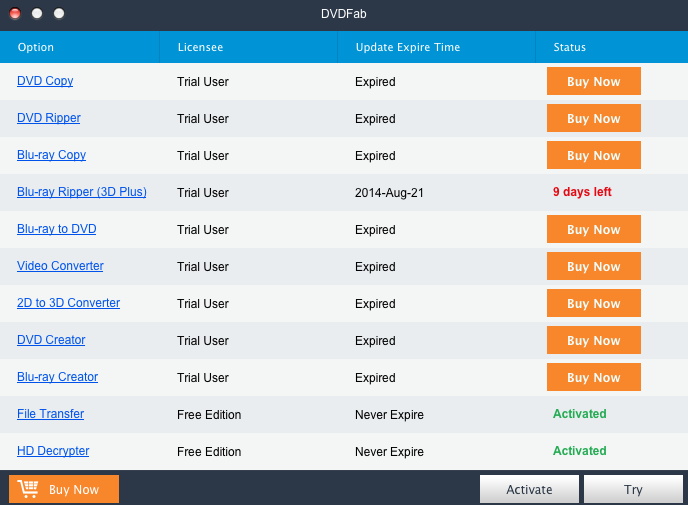Click Trial User in DVD Copy row
The height and width of the screenshot is (505, 688).
[203, 82]
